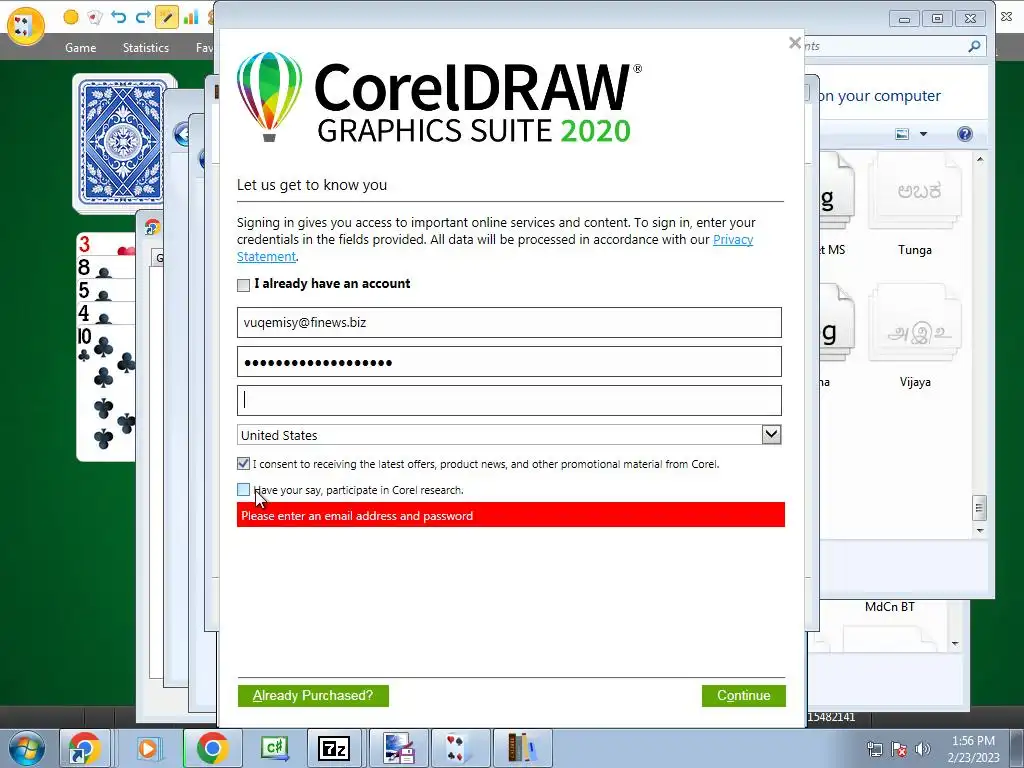Click the playing cards deal icon

click(x=95, y=17)
